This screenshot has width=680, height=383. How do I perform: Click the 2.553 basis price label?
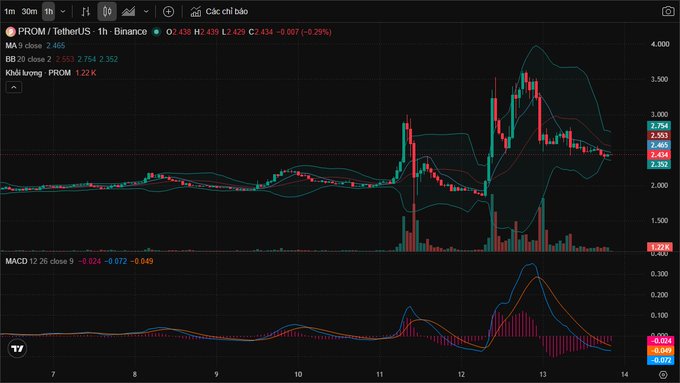coord(659,135)
